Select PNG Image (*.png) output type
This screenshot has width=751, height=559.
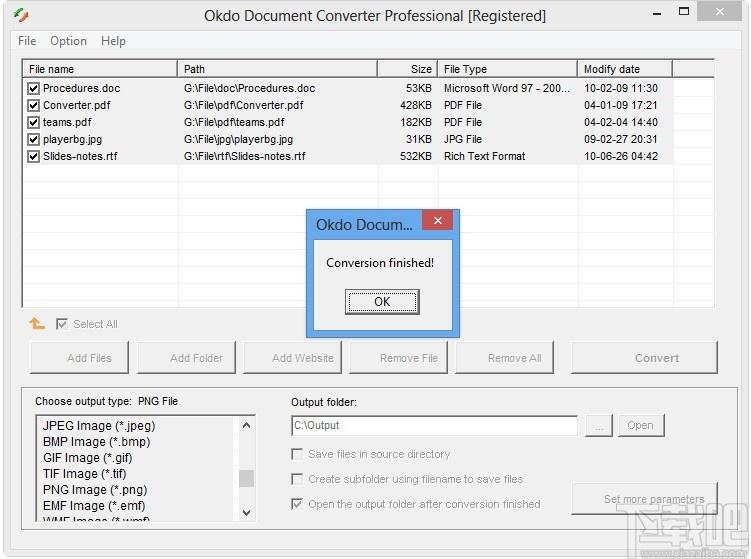coord(95,490)
